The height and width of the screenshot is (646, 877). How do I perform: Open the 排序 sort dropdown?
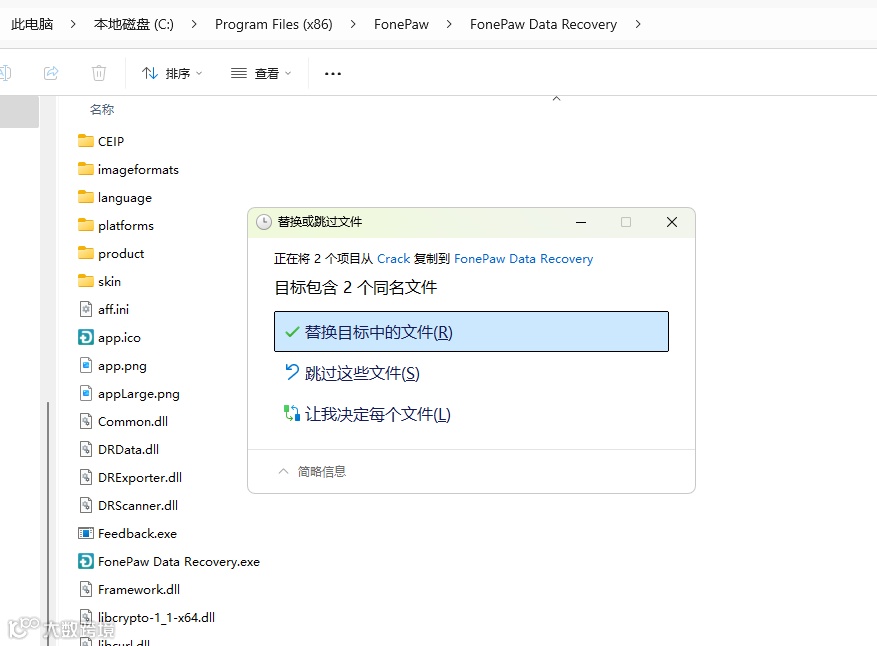tap(172, 73)
